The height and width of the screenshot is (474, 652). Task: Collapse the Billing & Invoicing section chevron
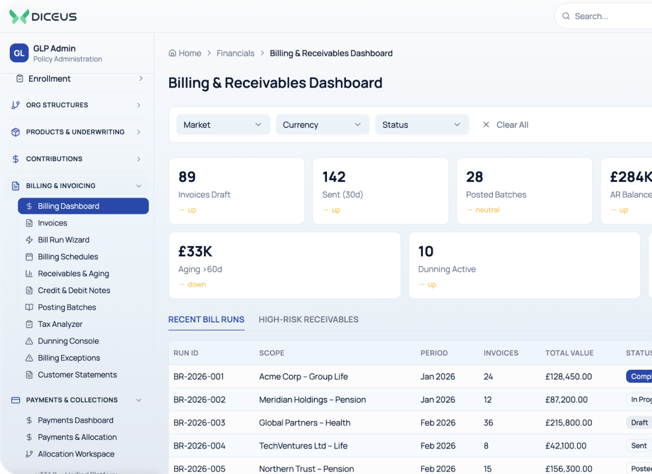[138, 186]
